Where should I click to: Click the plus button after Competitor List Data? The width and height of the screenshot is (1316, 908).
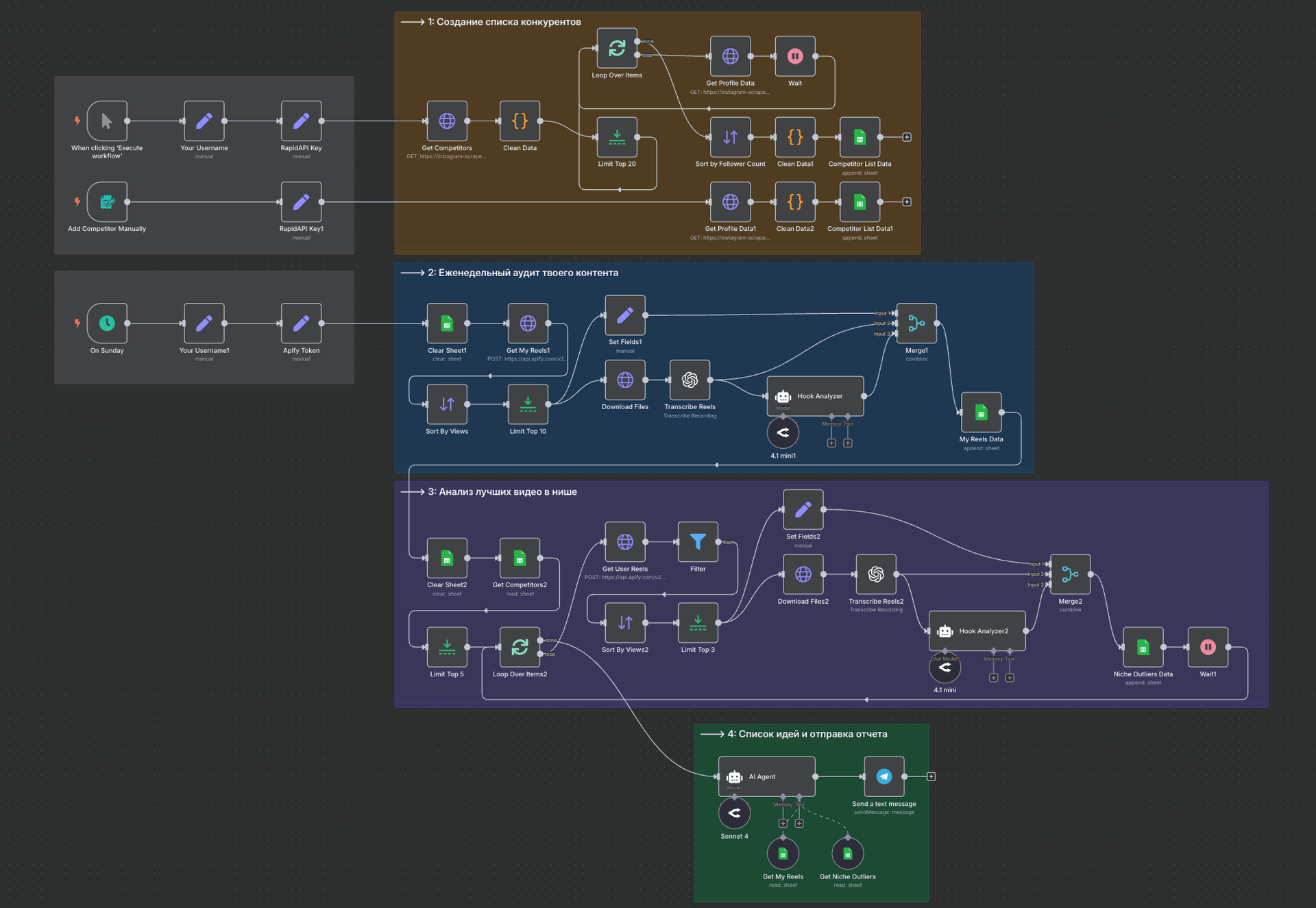tap(906, 137)
